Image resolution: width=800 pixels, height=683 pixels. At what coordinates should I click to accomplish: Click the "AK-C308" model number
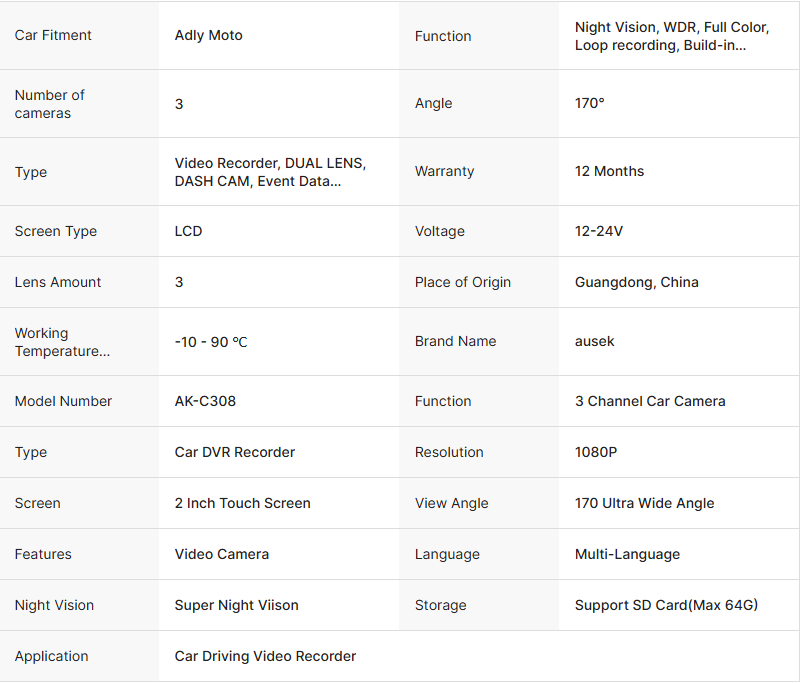pyautogui.click(x=205, y=401)
